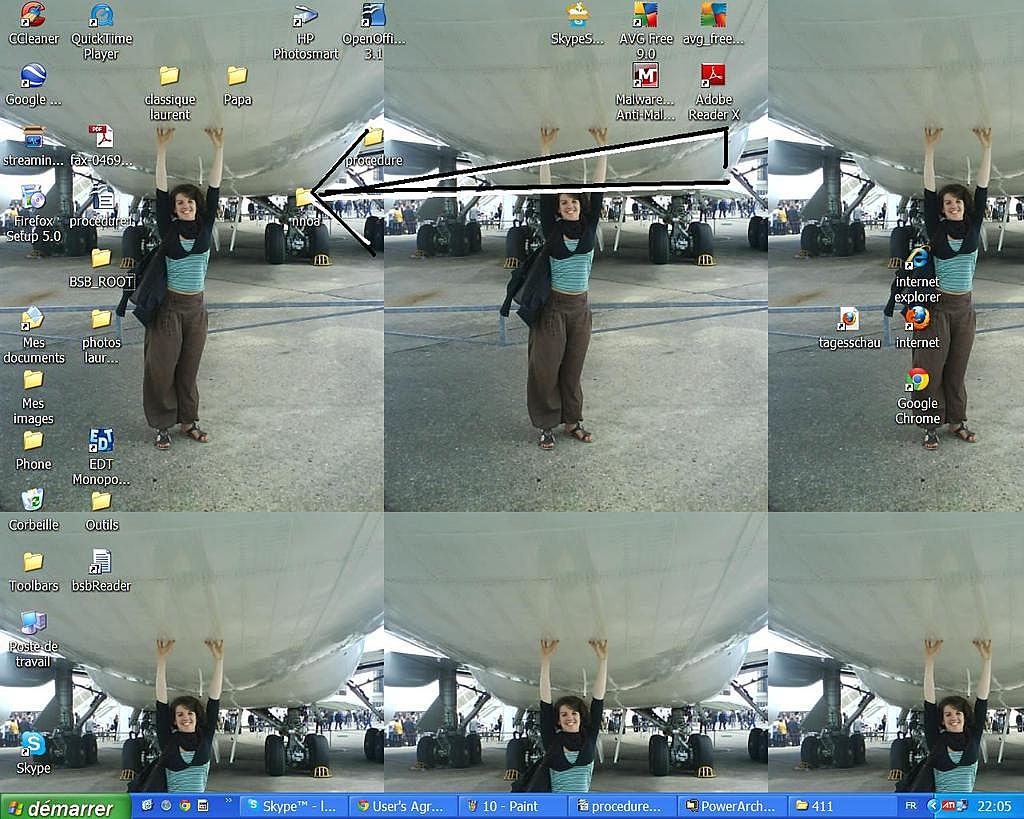
Task: Open the procedure document shortcut beside Firefox Setup
Action: [x=101, y=206]
